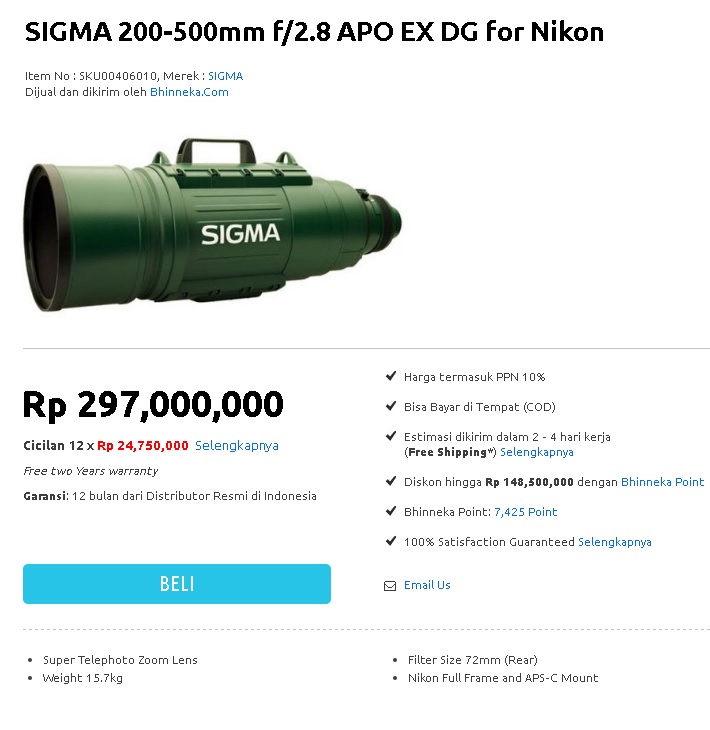Open the SIGMA brand link
This screenshot has width=710, height=730.
coord(225,76)
